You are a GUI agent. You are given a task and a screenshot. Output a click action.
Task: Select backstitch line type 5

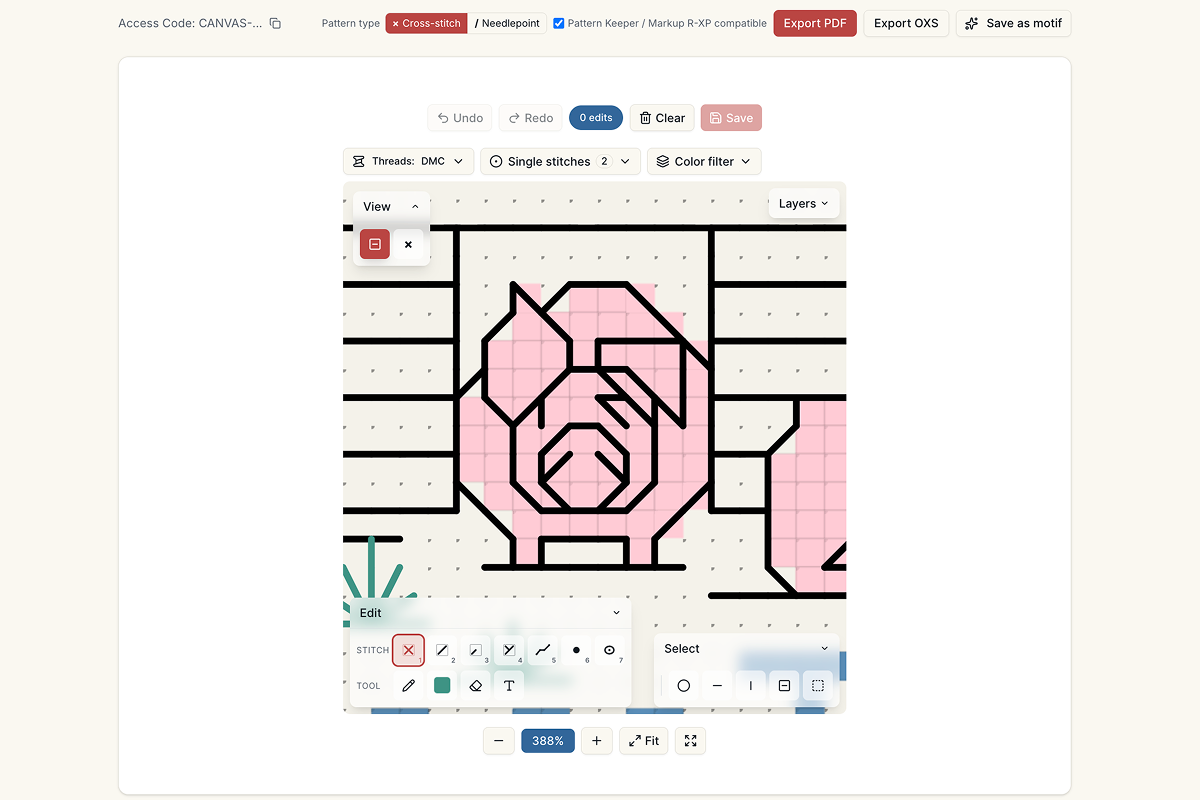point(542,650)
